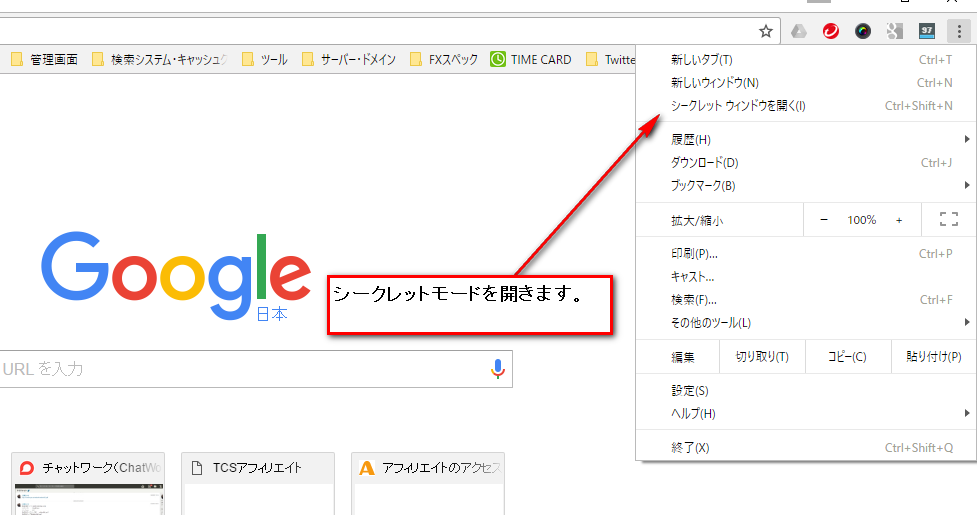Viewport: 977px width, 515px height.
Task: Open the チャットワーク(ChatWork) thumbnail tile
Action: coord(88,483)
